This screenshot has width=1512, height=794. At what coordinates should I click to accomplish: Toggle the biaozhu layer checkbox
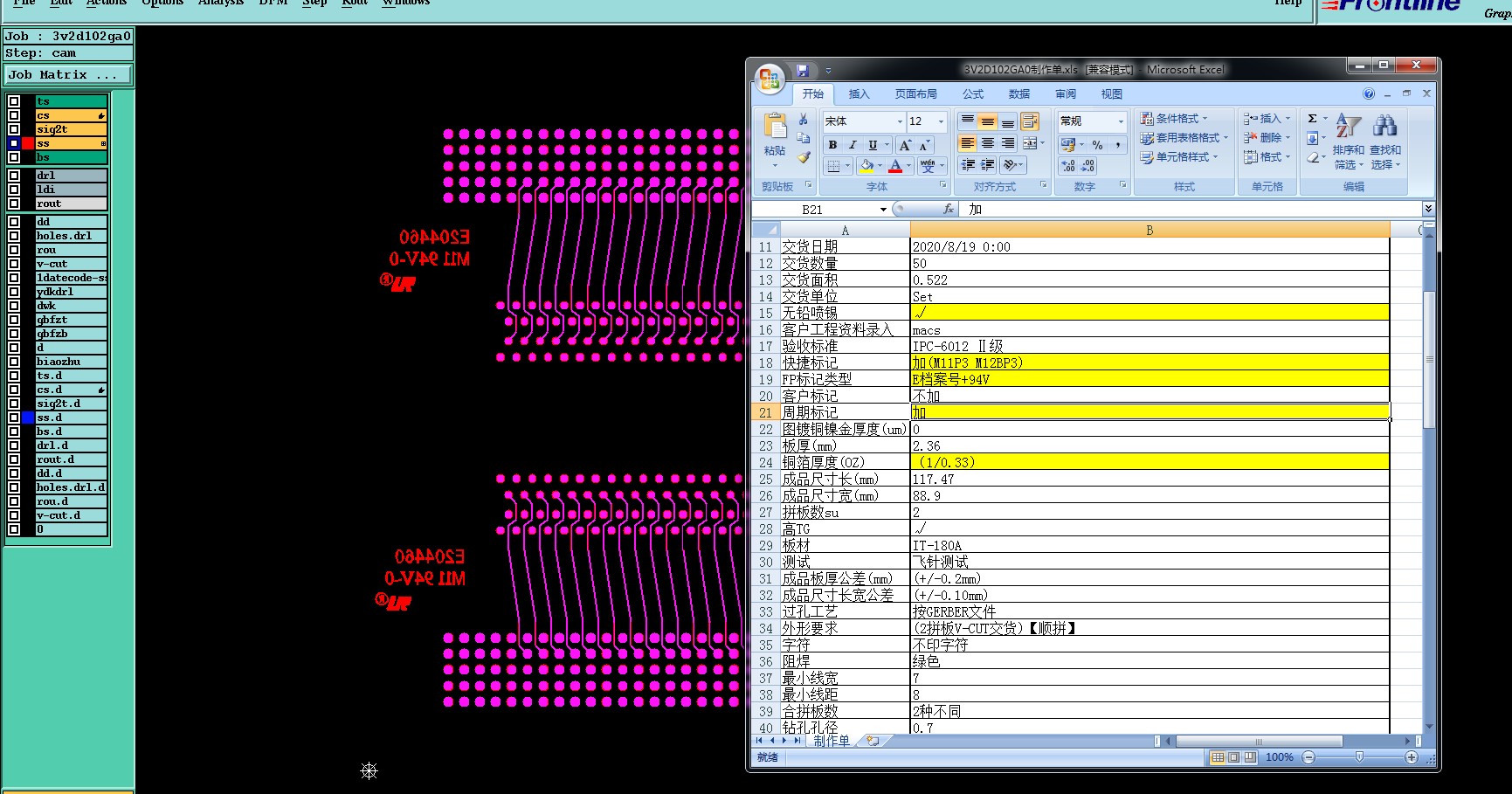pos(14,362)
